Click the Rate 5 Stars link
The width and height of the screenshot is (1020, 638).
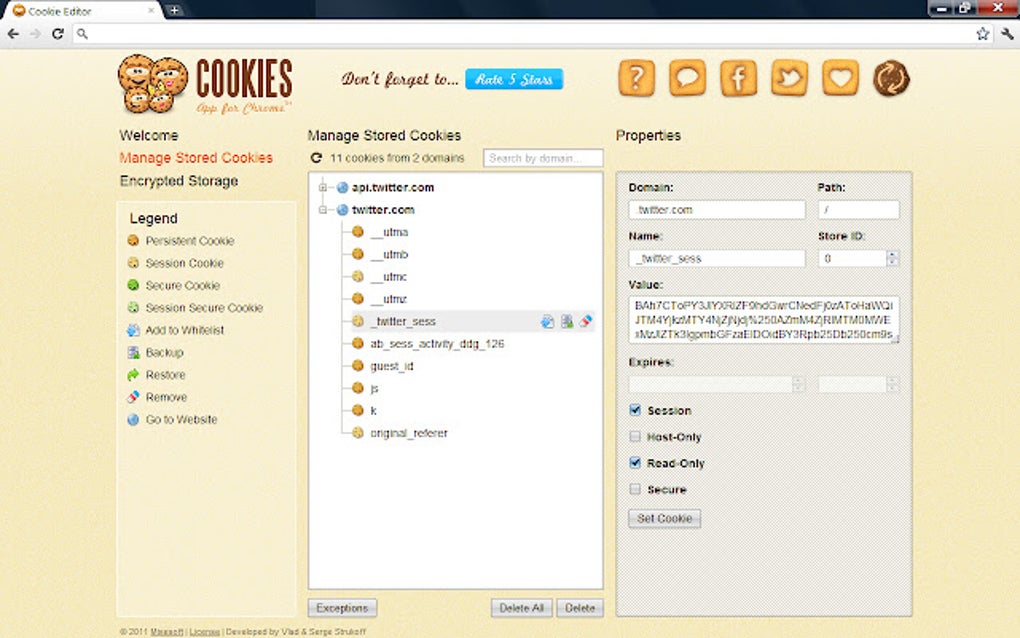[x=514, y=79]
